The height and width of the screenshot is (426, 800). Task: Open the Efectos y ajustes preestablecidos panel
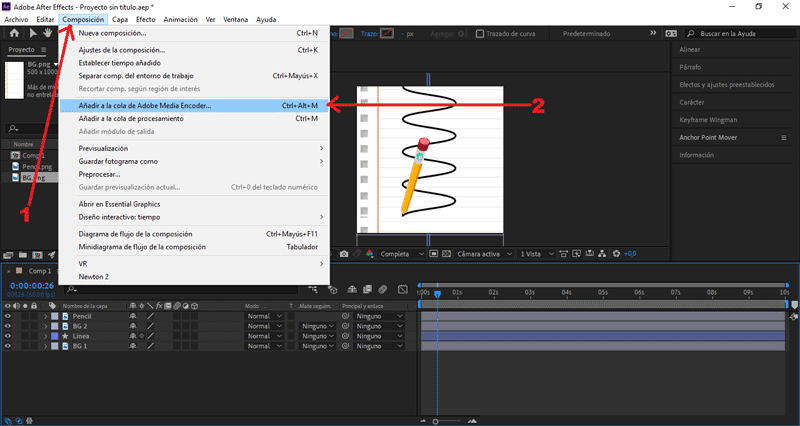(x=725, y=84)
